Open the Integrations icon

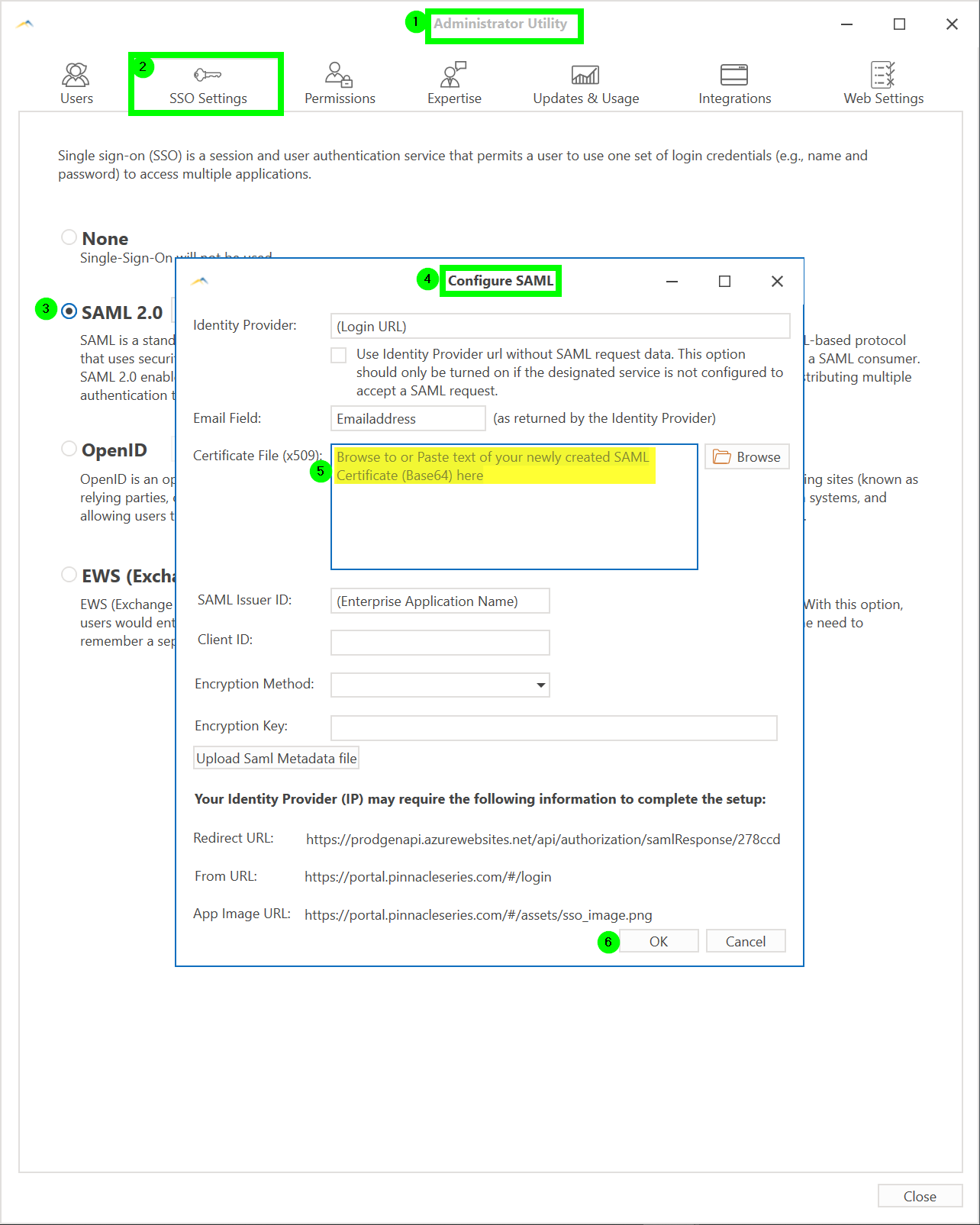[734, 75]
